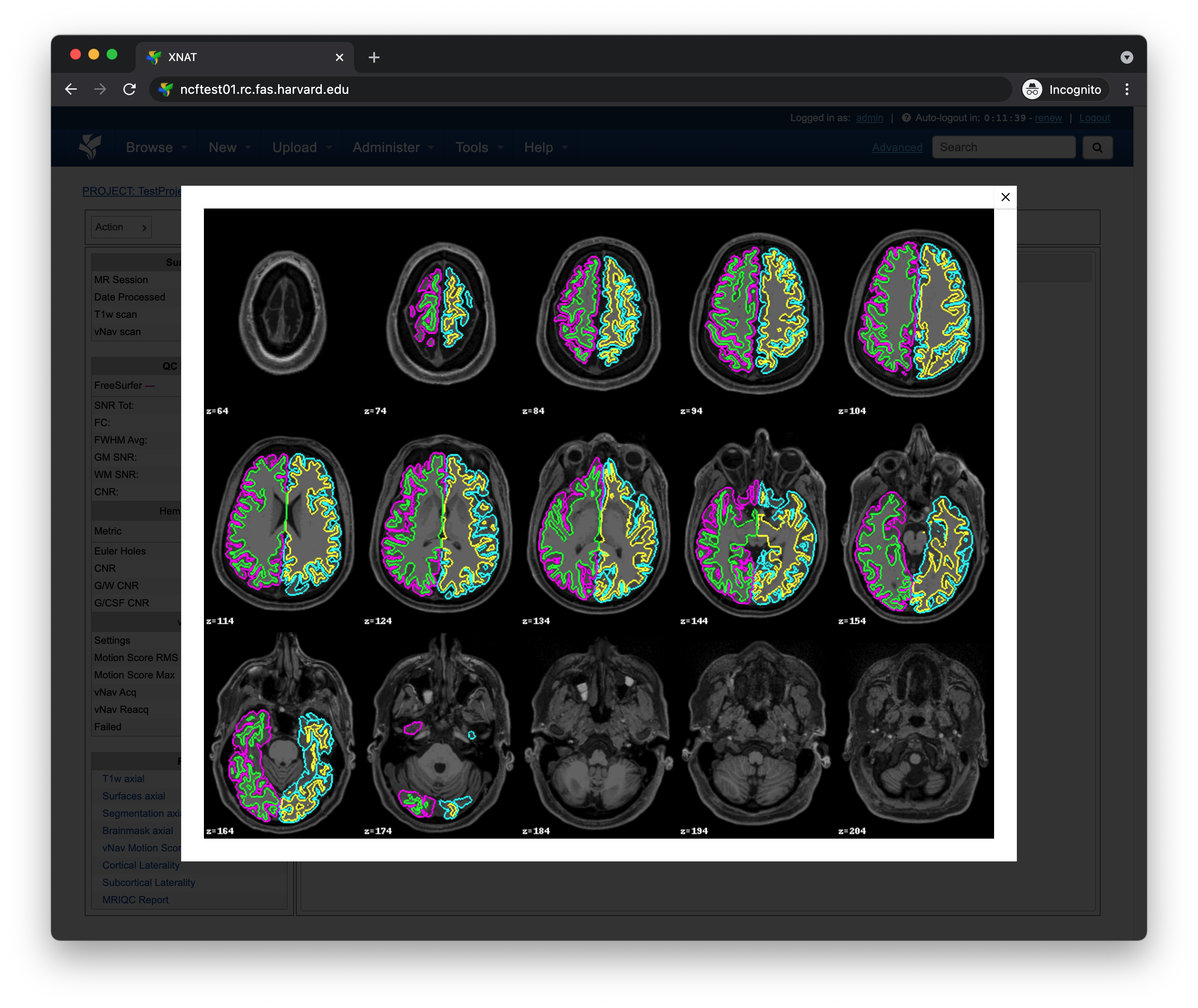Image resolution: width=1198 pixels, height=1008 pixels.
Task: Click the XNAT home logo
Action: [x=90, y=147]
